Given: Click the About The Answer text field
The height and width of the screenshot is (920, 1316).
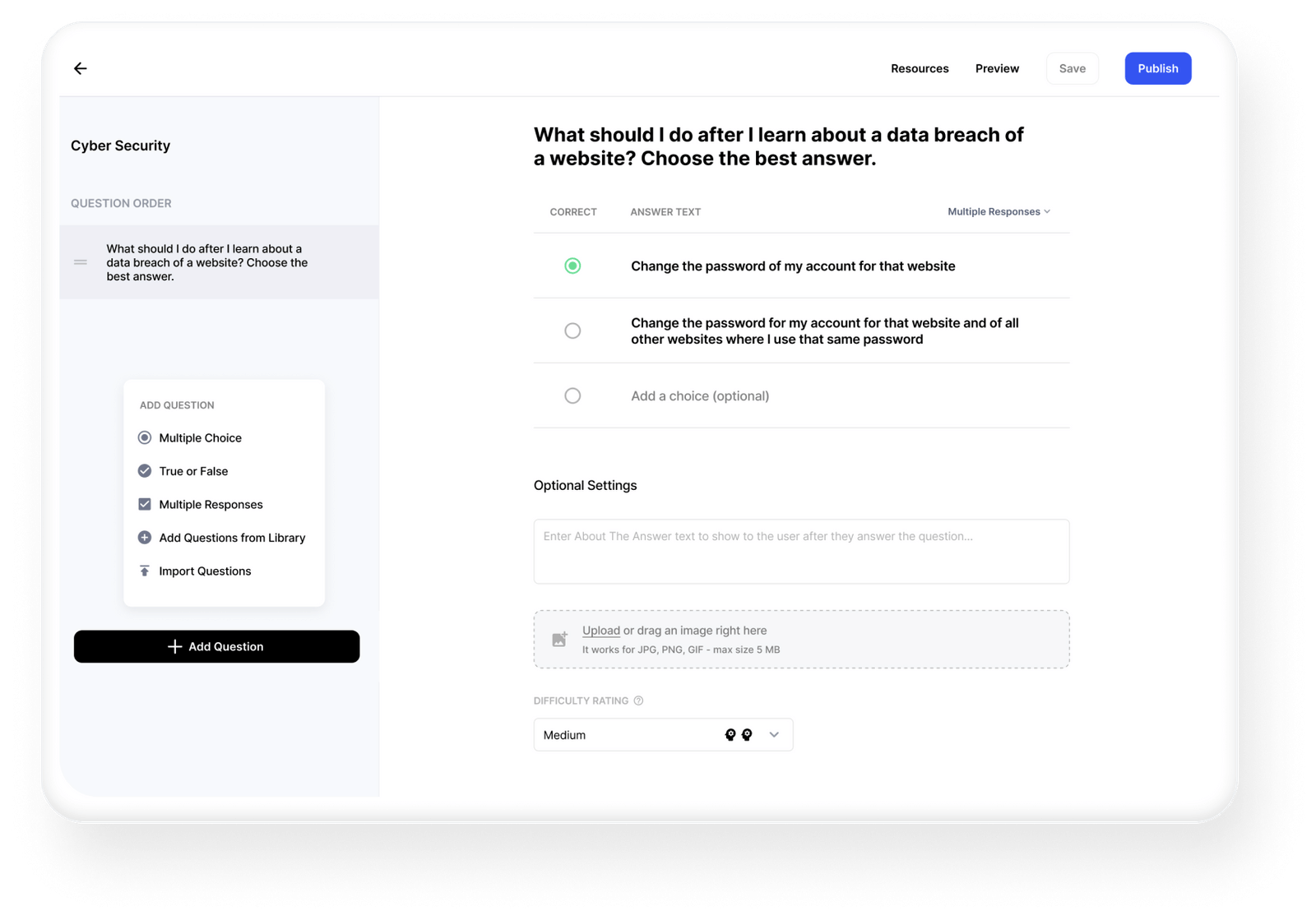Looking at the screenshot, I should tap(801, 552).
